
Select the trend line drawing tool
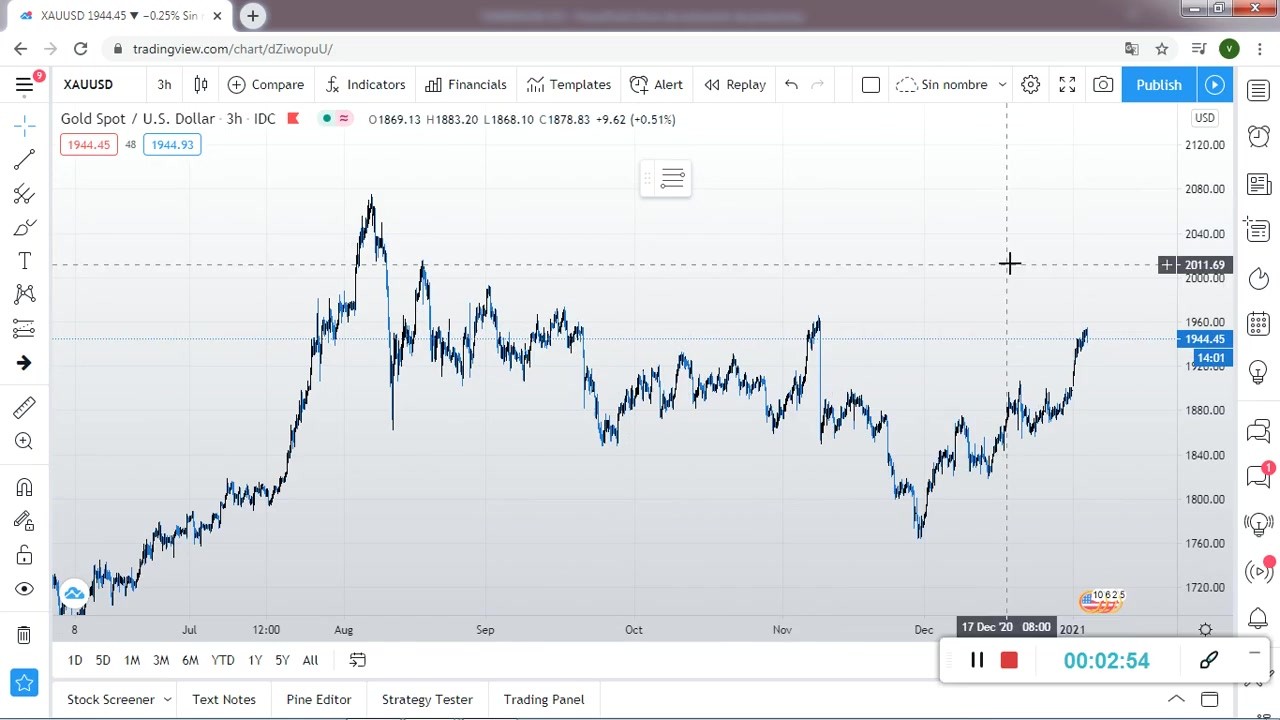coord(24,160)
